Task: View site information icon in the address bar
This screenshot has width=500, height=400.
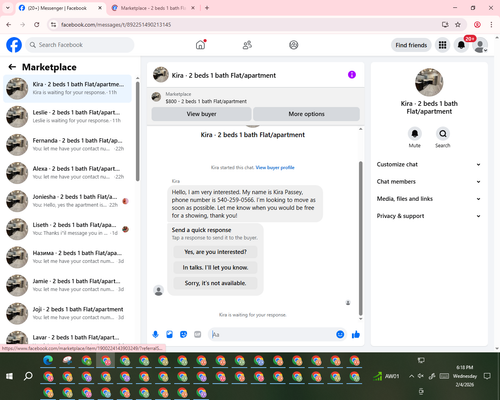Action: [x=53, y=25]
